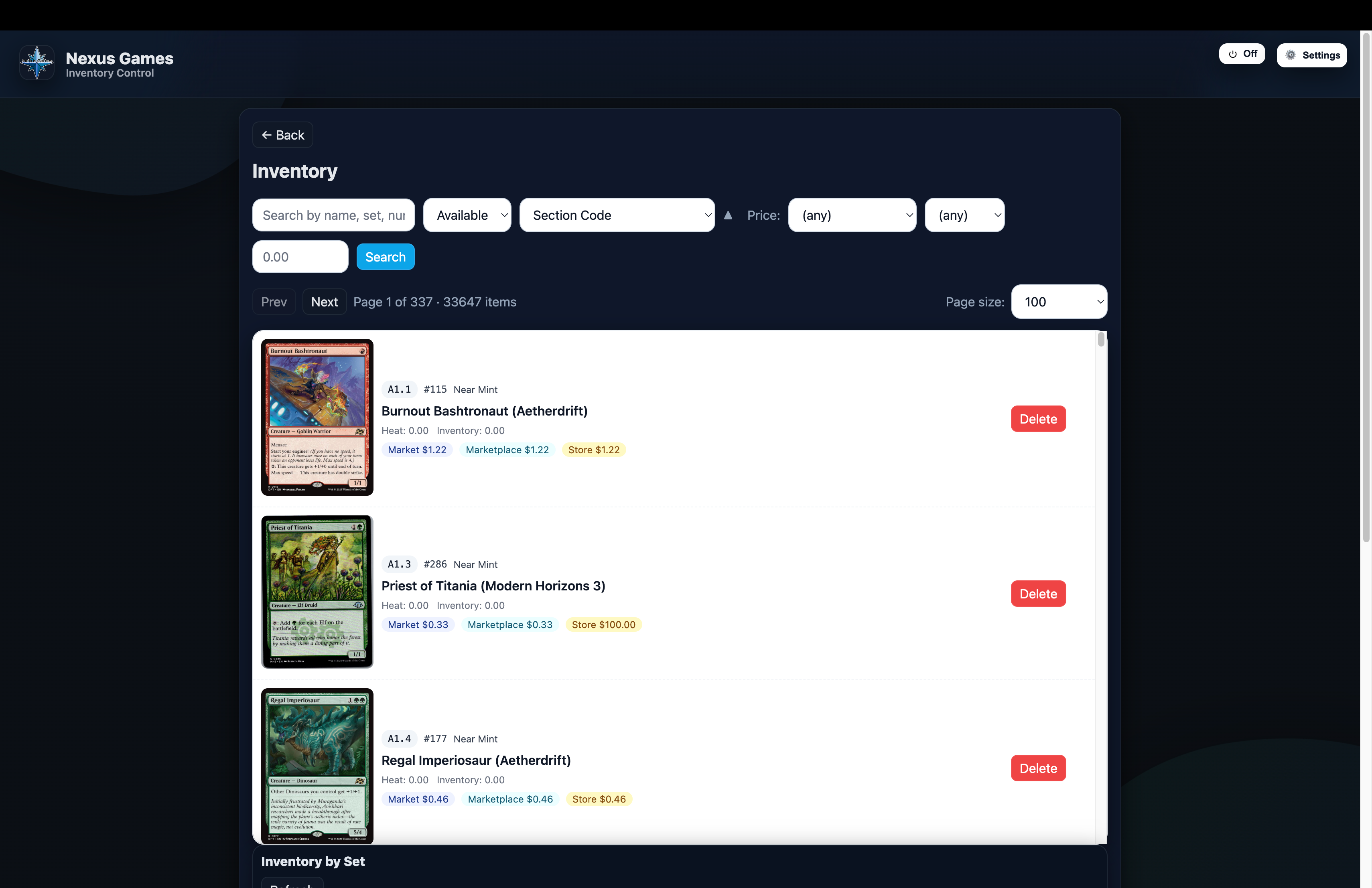Screen dimensions: 1372x888
Task: Open the Available status dropdown
Action: click(467, 215)
